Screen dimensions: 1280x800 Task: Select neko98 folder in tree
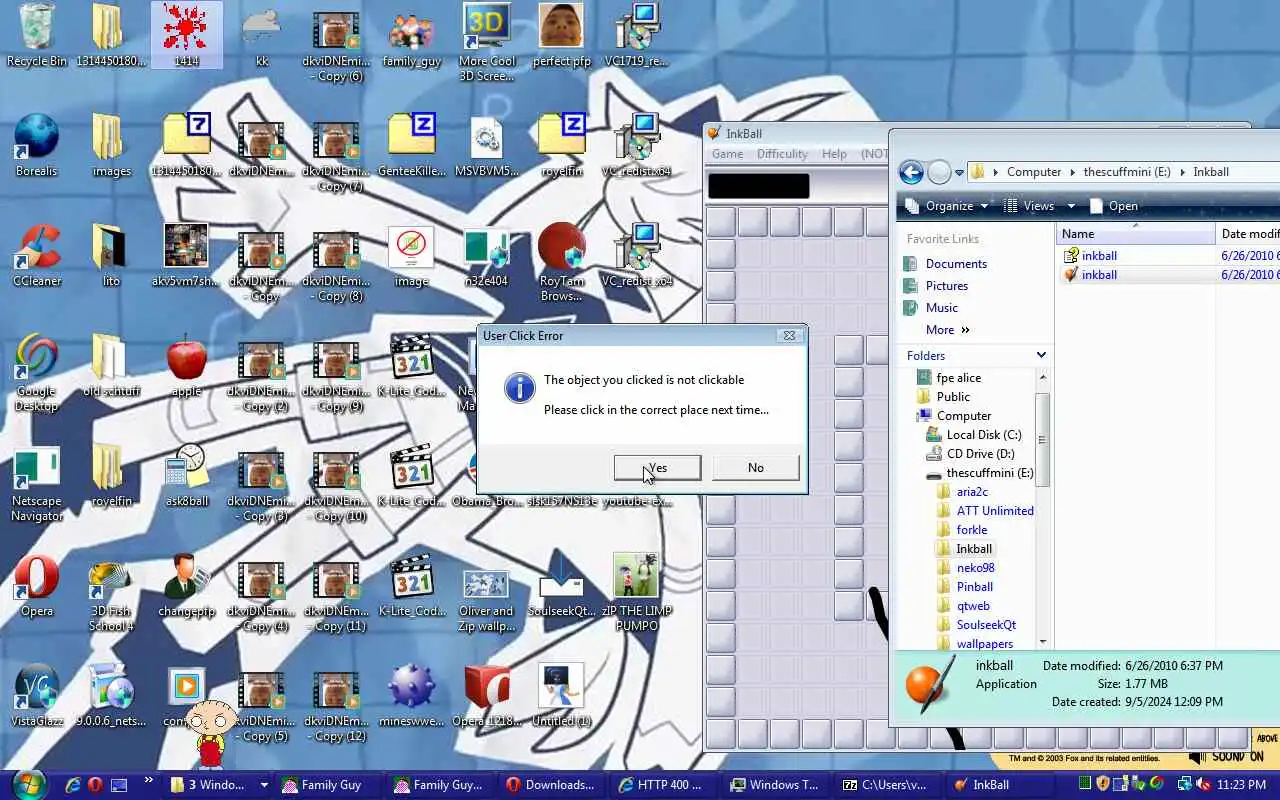pyautogui.click(x=965, y=568)
